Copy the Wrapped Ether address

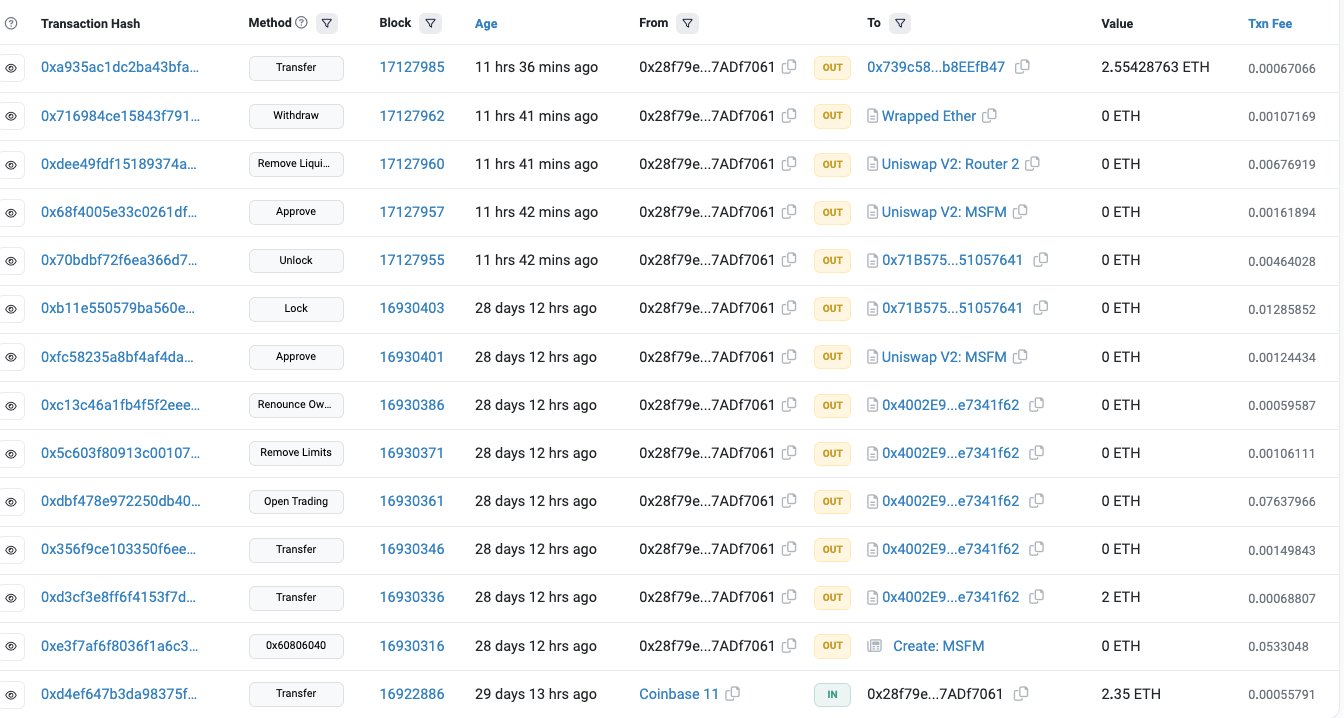pyautogui.click(x=989, y=116)
